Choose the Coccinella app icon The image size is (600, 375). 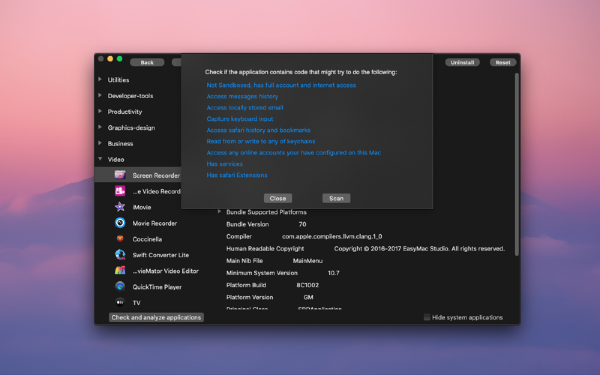[120, 239]
